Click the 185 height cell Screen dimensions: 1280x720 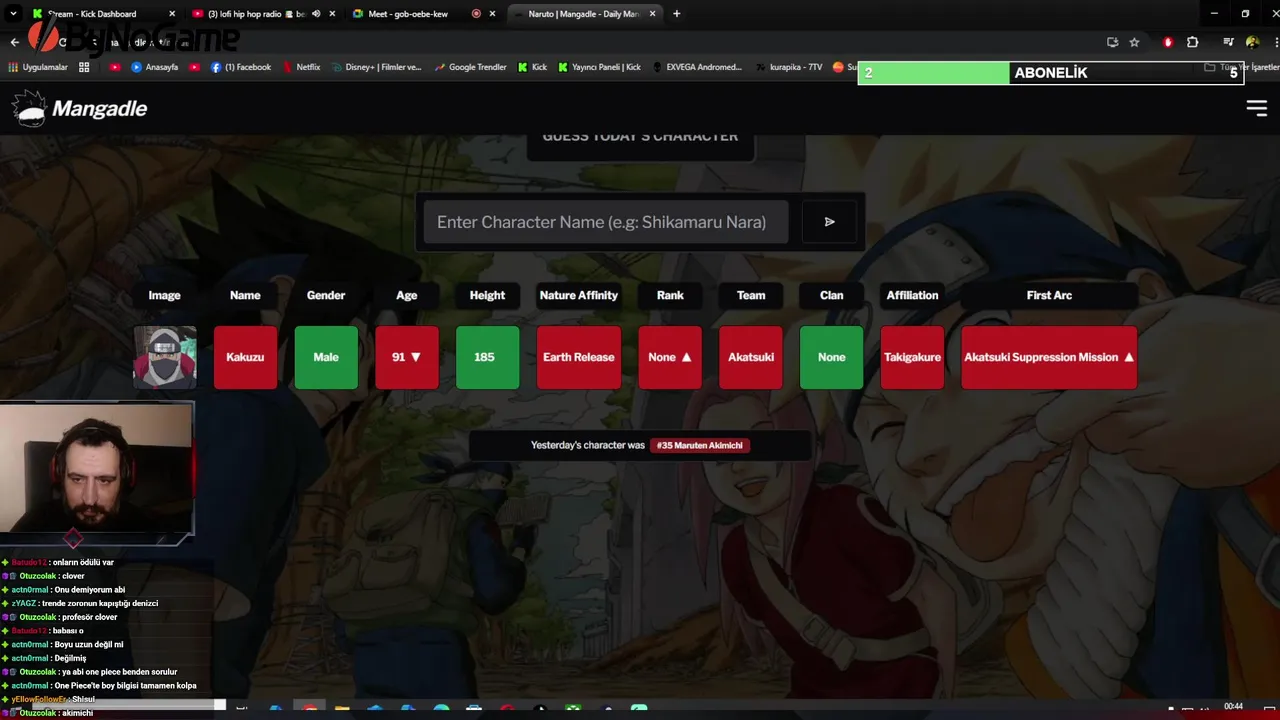487,357
